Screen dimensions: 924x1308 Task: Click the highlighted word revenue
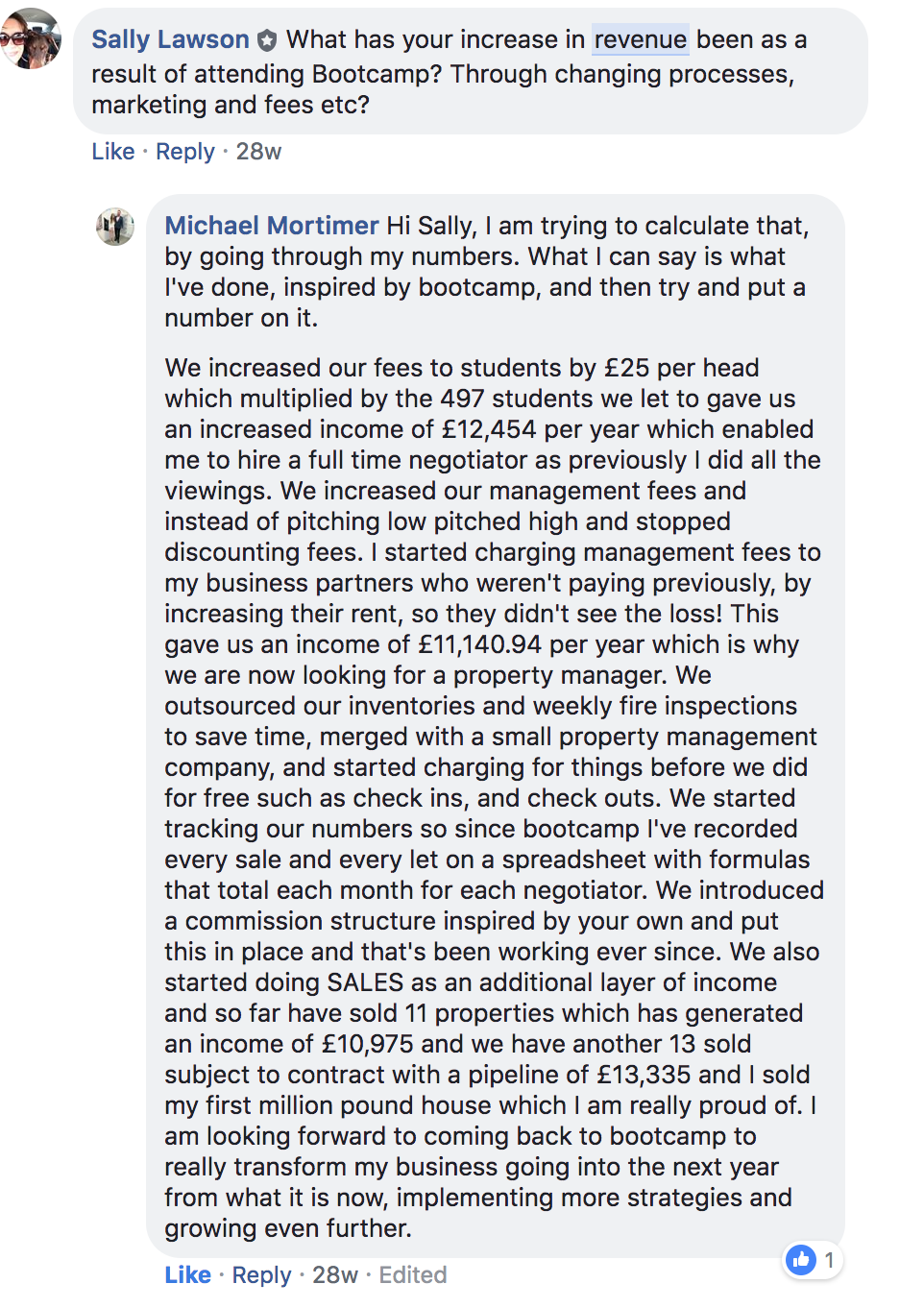tap(640, 39)
